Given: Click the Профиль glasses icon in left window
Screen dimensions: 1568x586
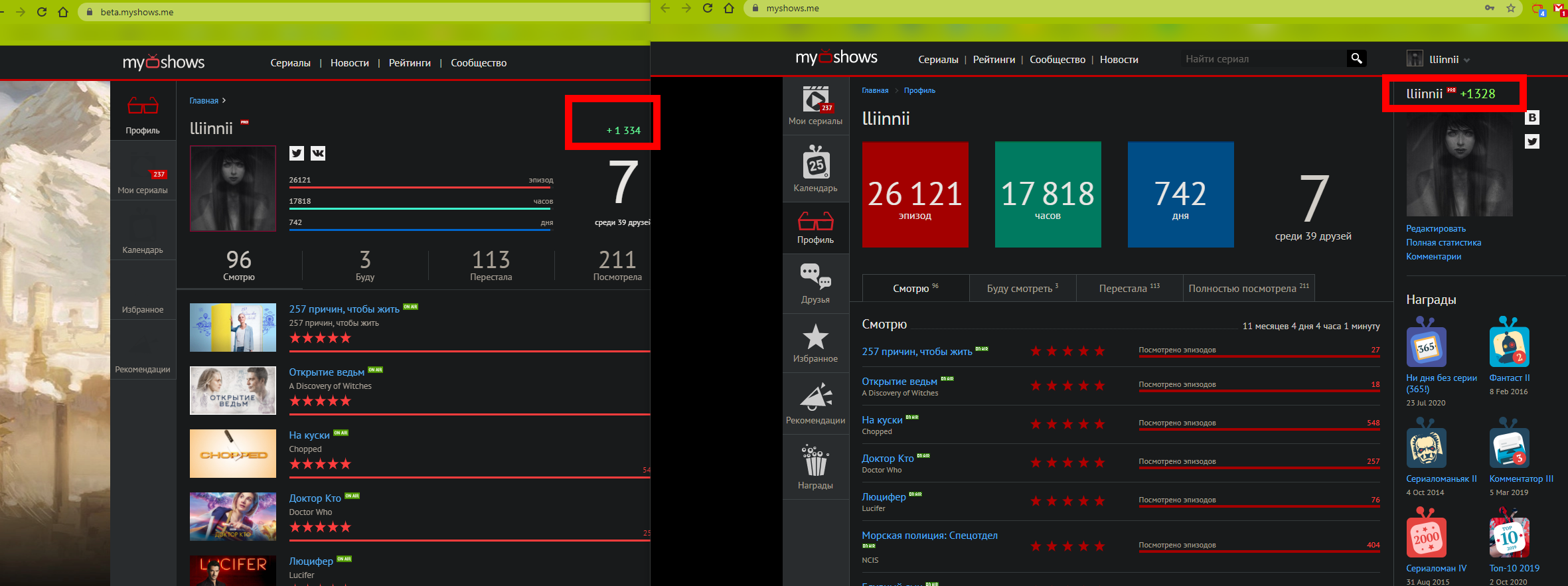Looking at the screenshot, I should 143,106.
